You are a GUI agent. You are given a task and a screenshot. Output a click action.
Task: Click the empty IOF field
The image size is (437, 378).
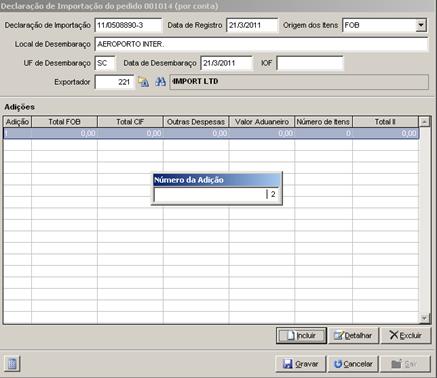310,63
